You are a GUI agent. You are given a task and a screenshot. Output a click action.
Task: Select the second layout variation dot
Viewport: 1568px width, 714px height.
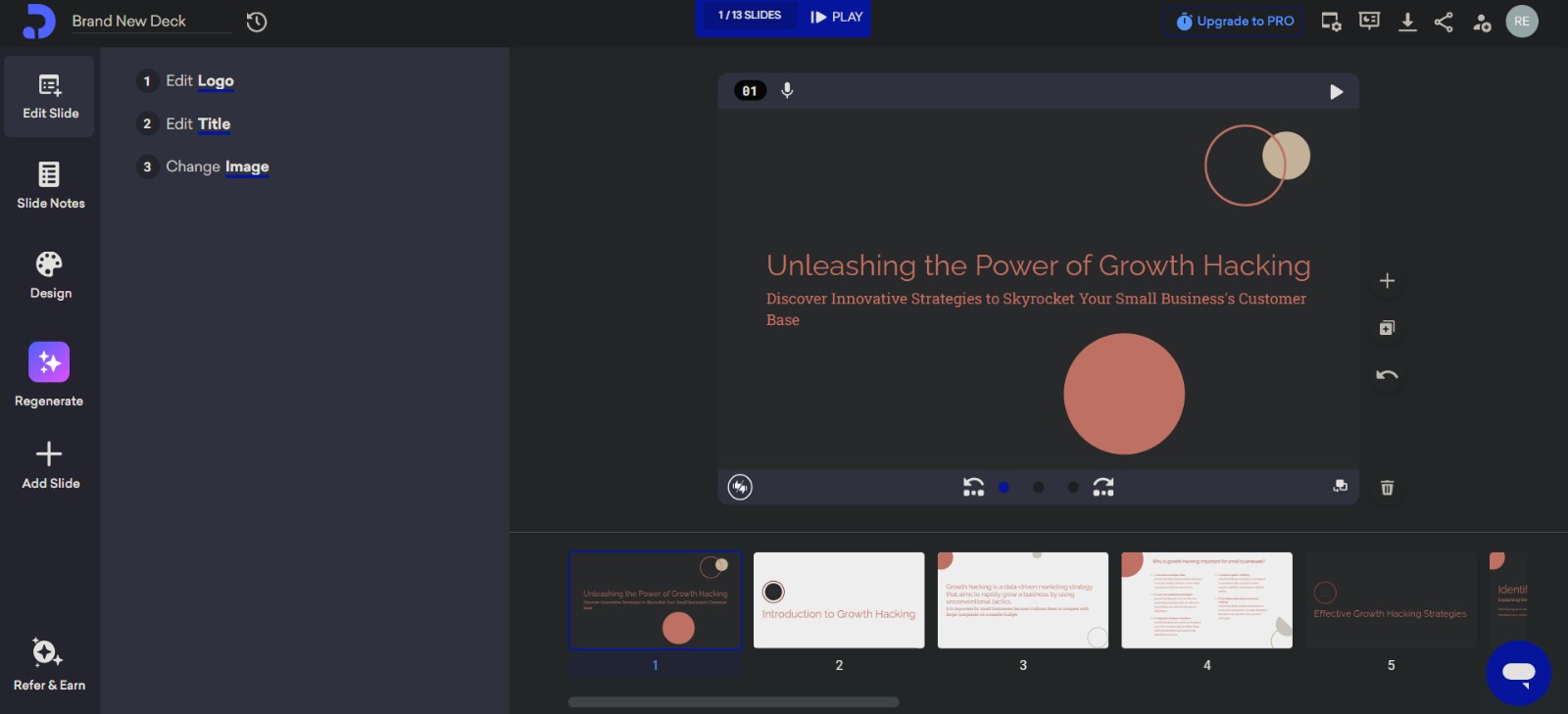coord(1038,488)
